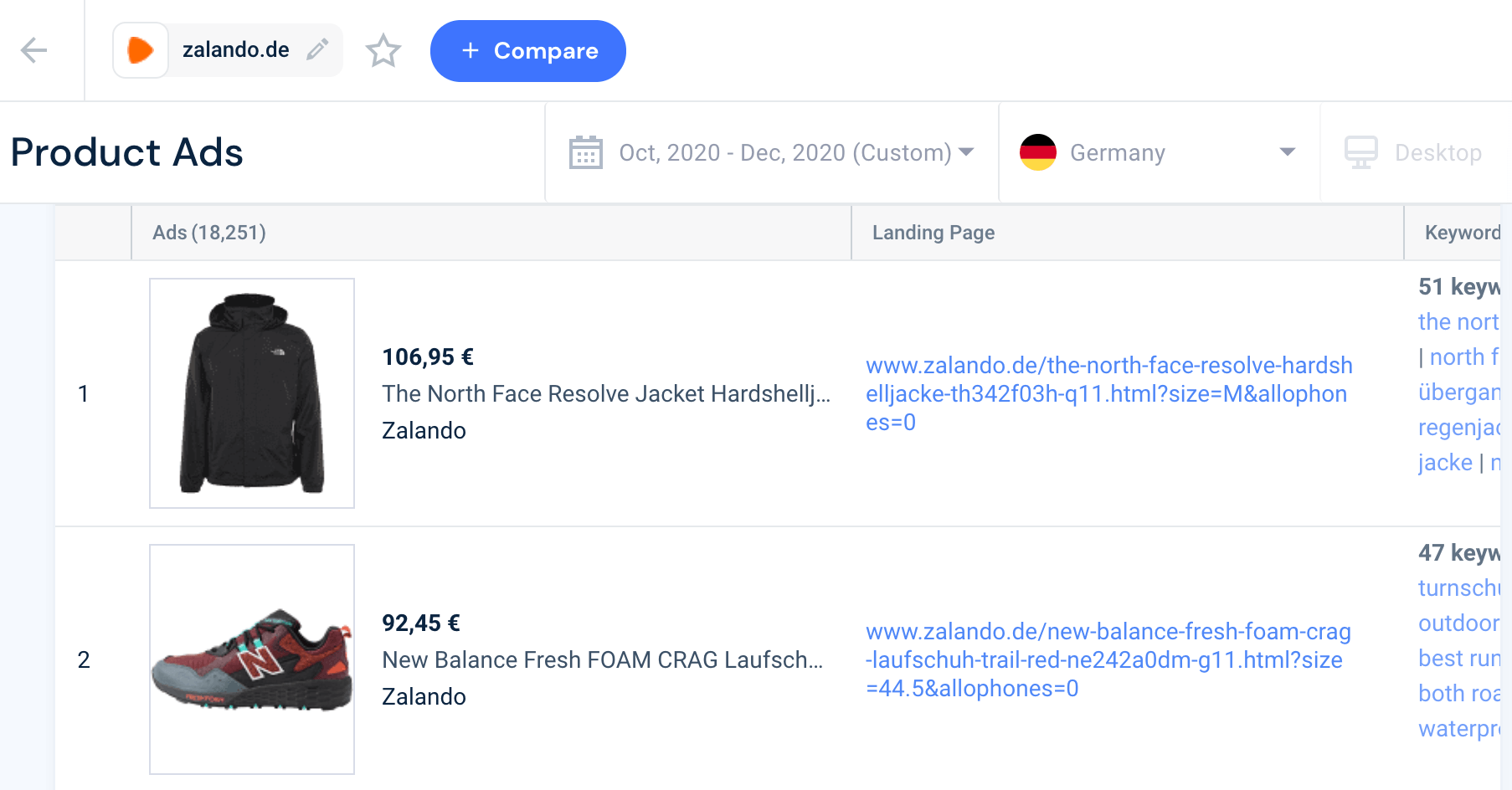Viewport: 1512px width, 790px height.
Task: Open the North Face Resolve landing page link
Action: [x=1109, y=393]
